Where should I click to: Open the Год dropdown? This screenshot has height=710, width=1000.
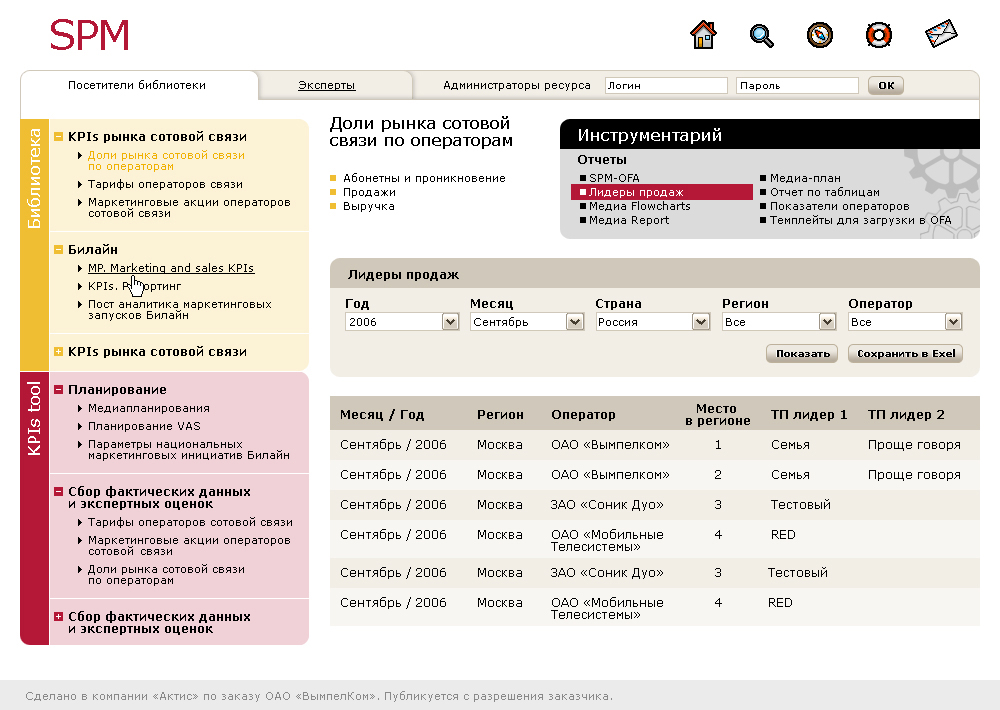(x=450, y=322)
